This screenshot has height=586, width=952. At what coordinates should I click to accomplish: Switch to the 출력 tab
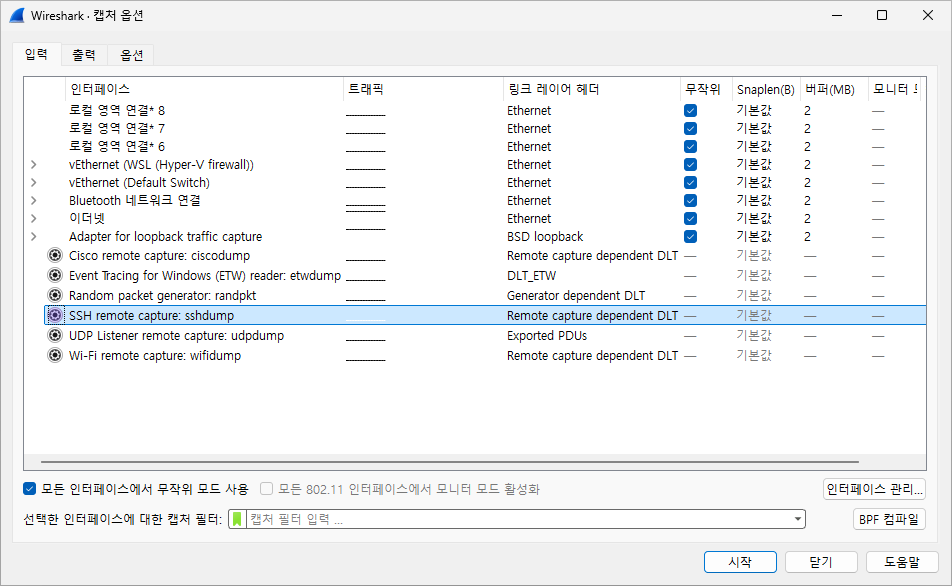coord(84,55)
